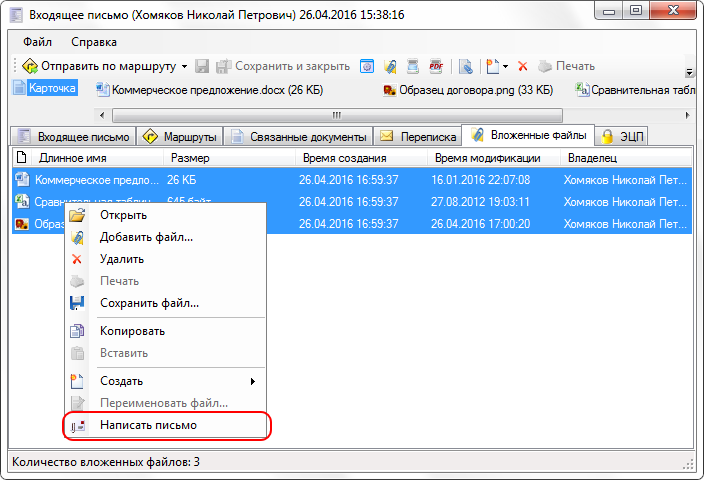This screenshot has width=704, height=480.
Task: Choose Написать письмо in context menu
Action: [x=166, y=425]
